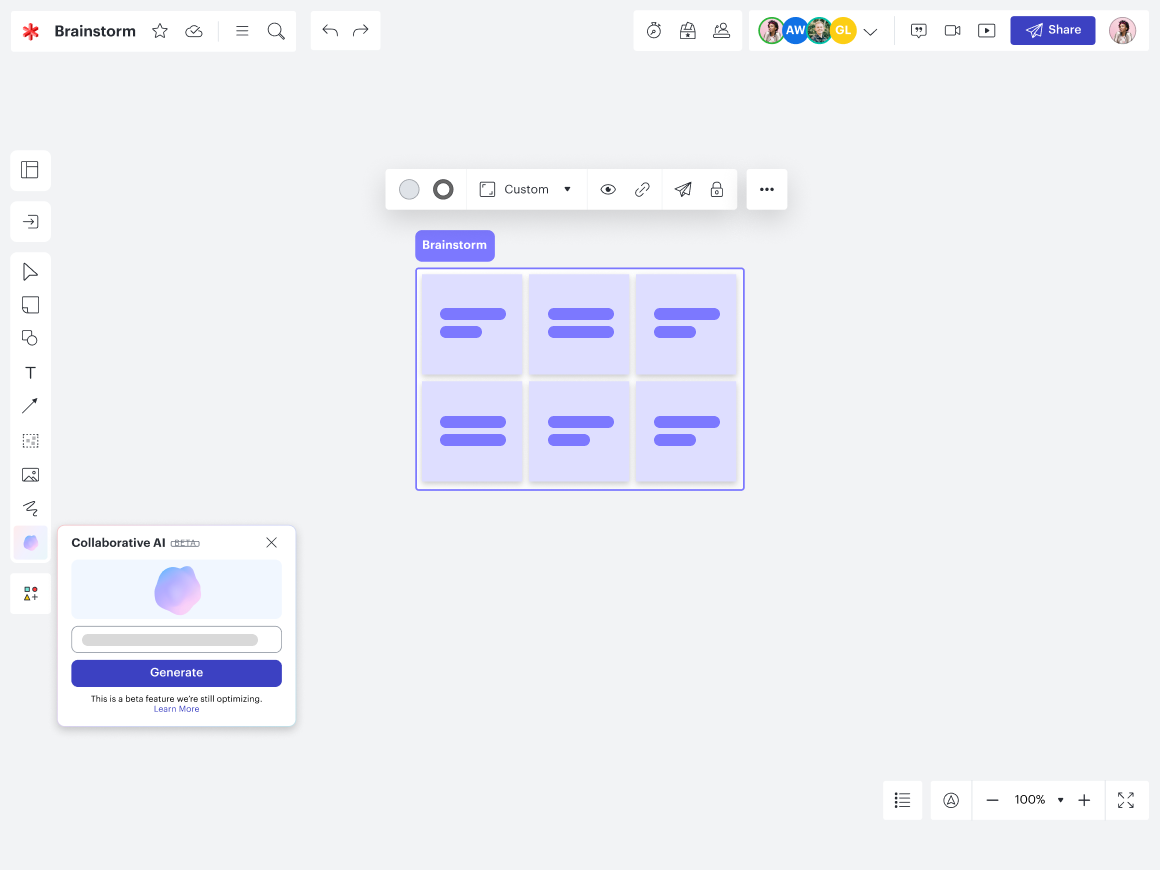Viewport: 1160px width, 870px height.
Task: Toggle frame visibility eye icon
Action: 608,189
